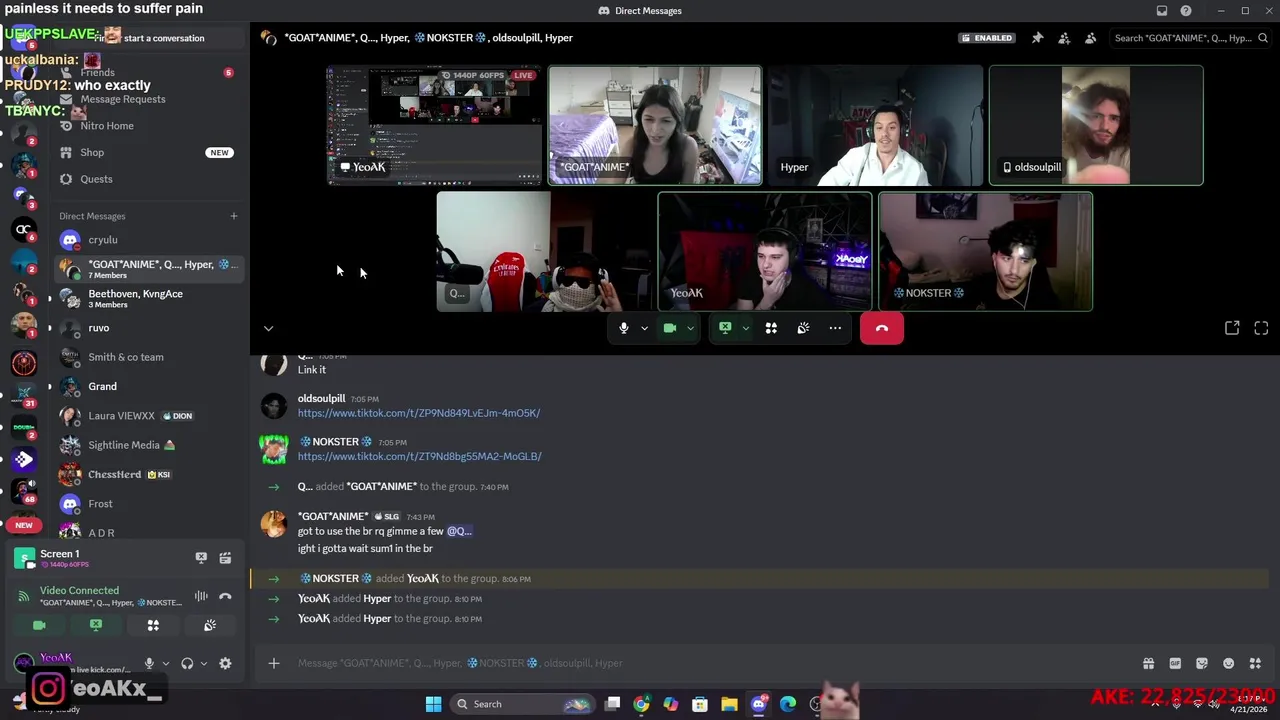Image resolution: width=1280 pixels, height=720 pixels.
Task: Open the Shop page in sidebar
Action: pos(148,153)
